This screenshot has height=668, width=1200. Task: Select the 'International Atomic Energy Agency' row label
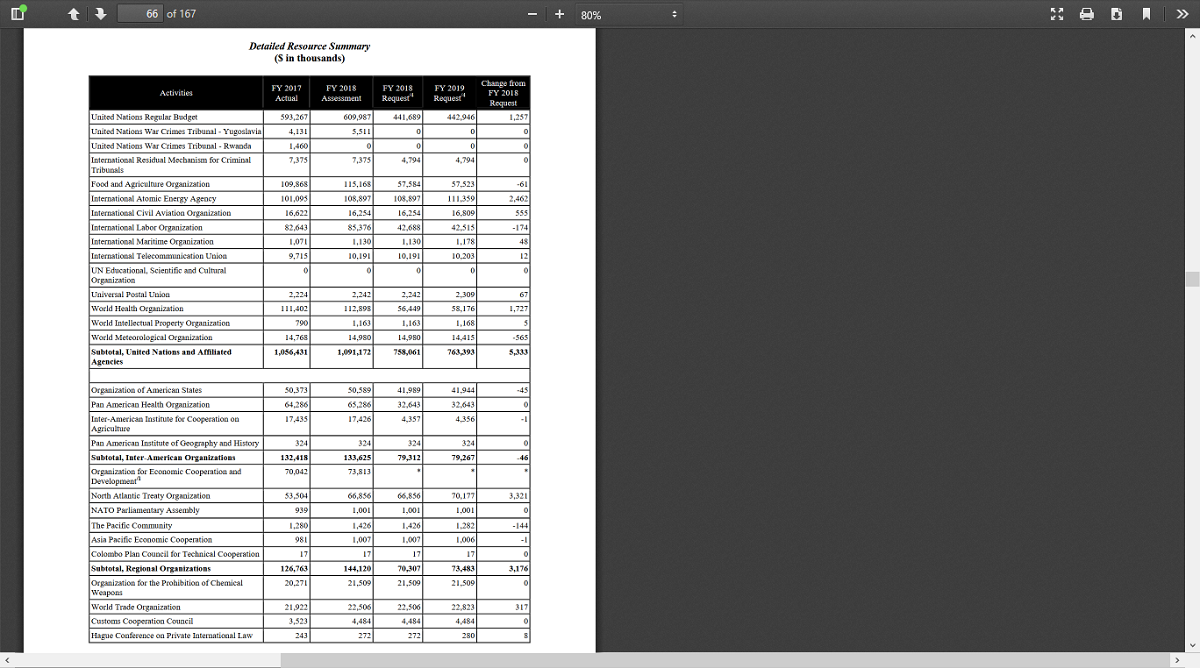[x=153, y=198]
